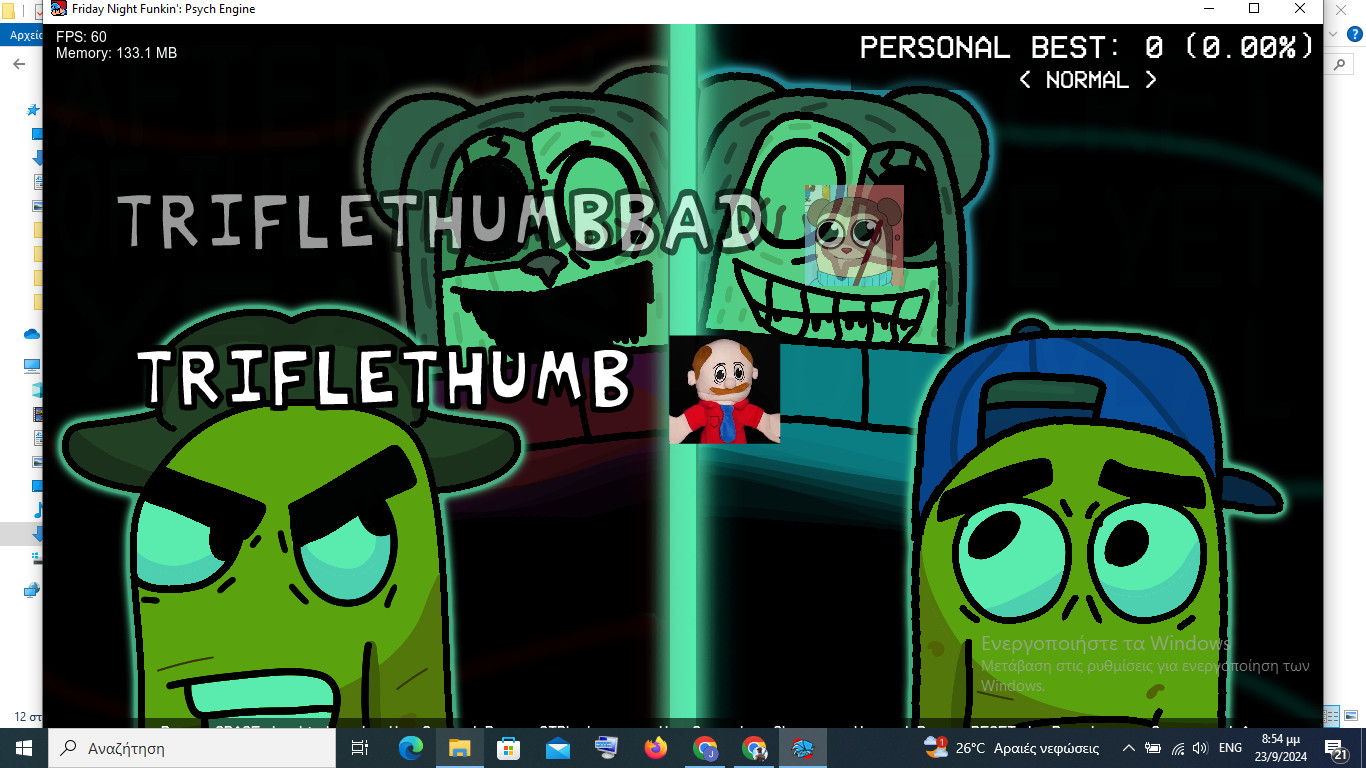
Task: Open Firefox from the taskbar
Action: pos(655,748)
